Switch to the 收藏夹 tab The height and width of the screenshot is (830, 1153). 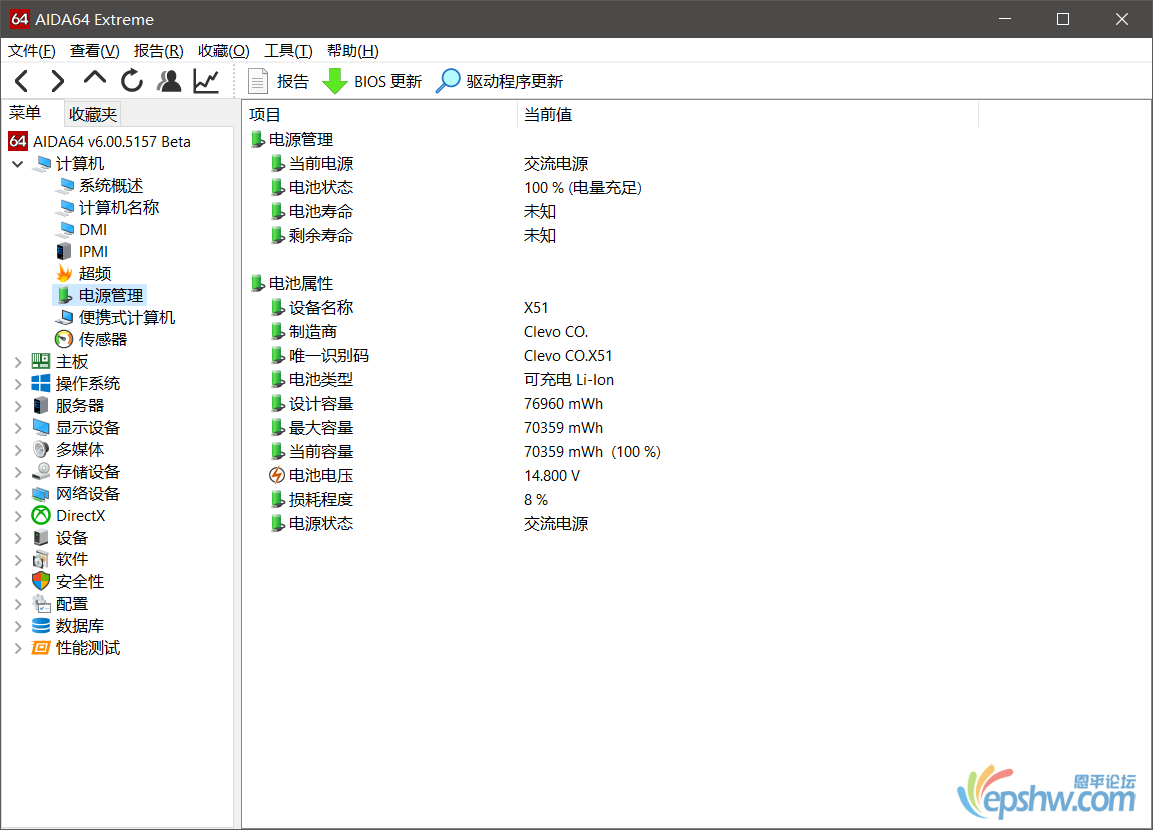[93, 114]
